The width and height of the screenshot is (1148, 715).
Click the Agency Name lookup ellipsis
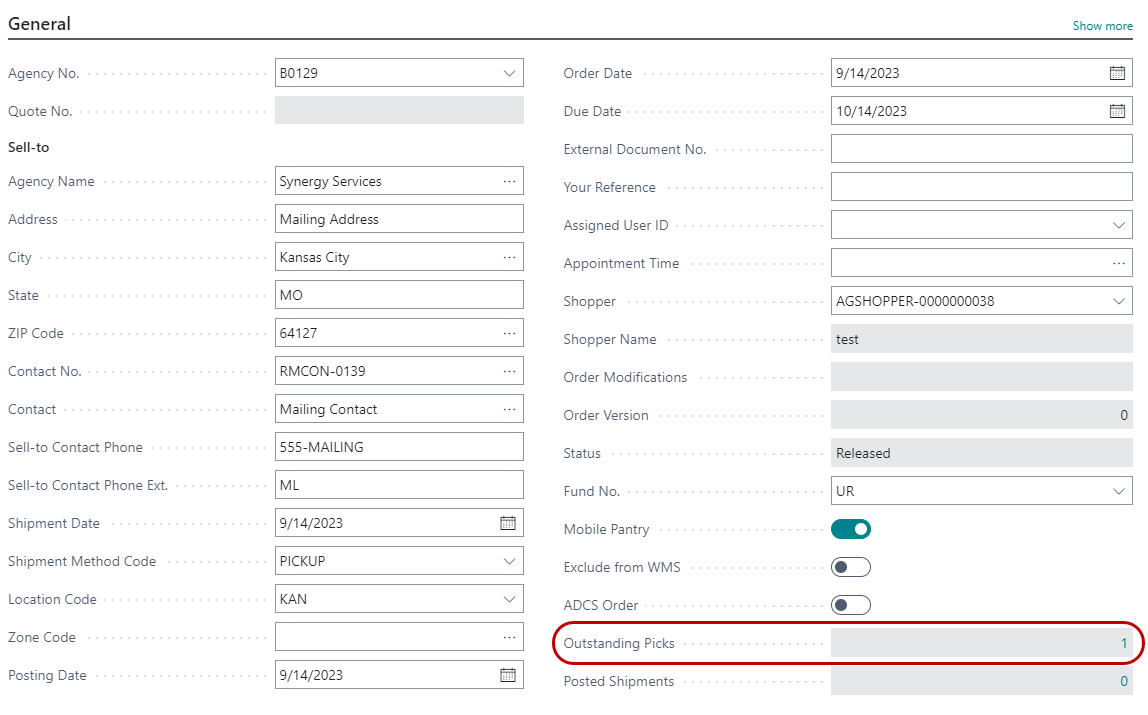pos(510,181)
